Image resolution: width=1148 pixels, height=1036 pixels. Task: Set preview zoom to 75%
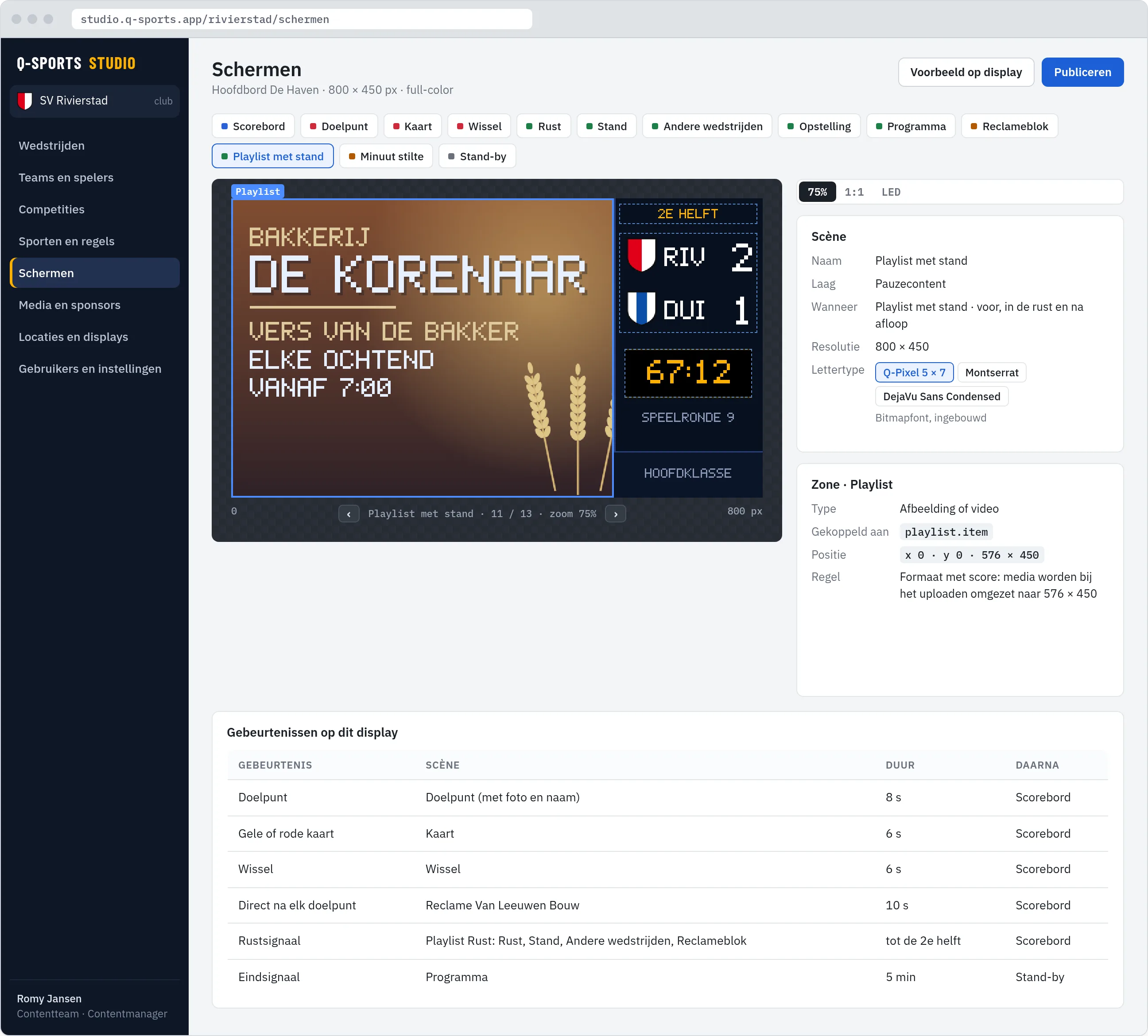817,193
